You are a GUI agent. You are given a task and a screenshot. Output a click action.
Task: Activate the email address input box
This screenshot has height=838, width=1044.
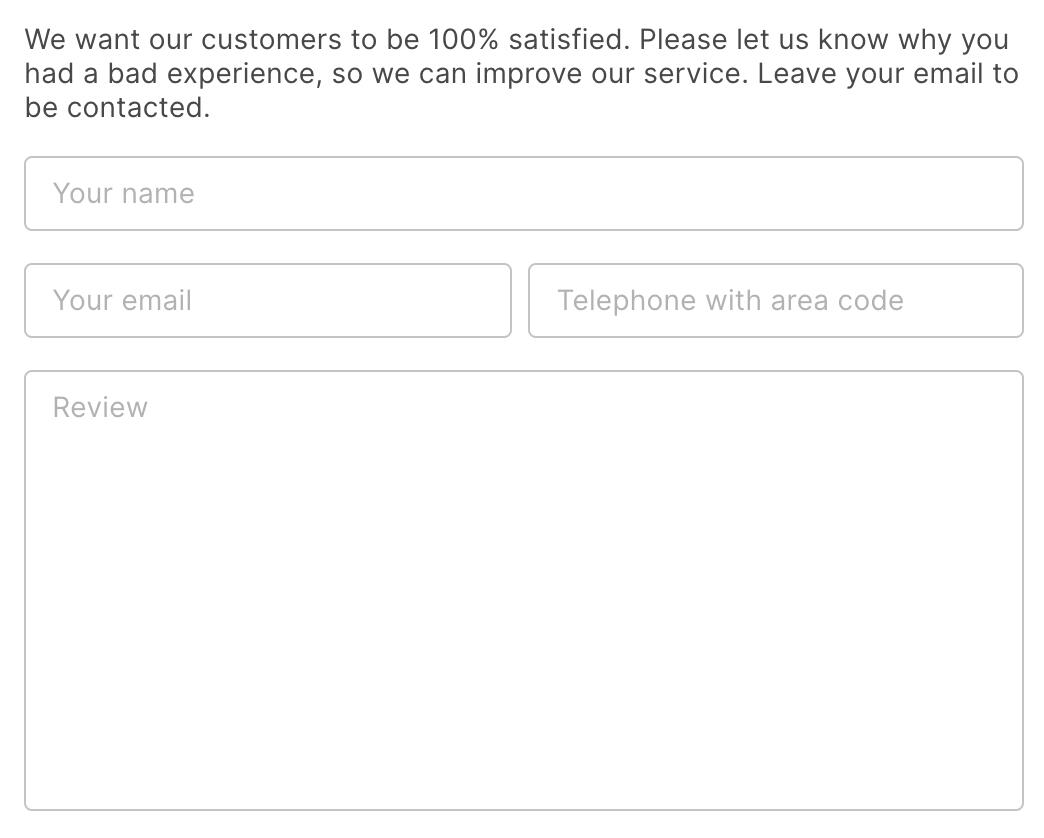coord(267,301)
